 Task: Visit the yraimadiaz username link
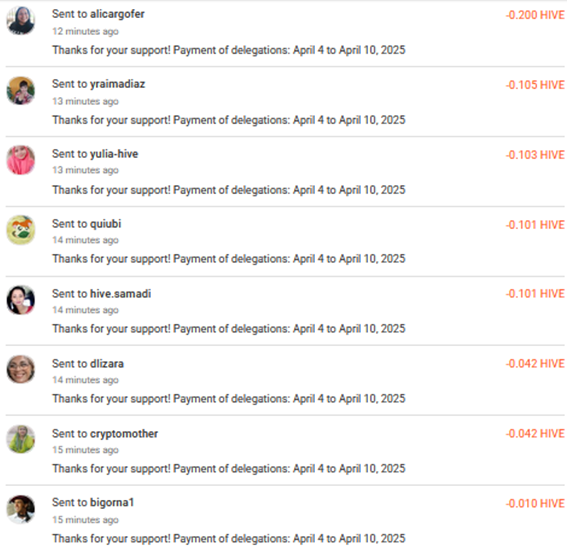point(118,84)
